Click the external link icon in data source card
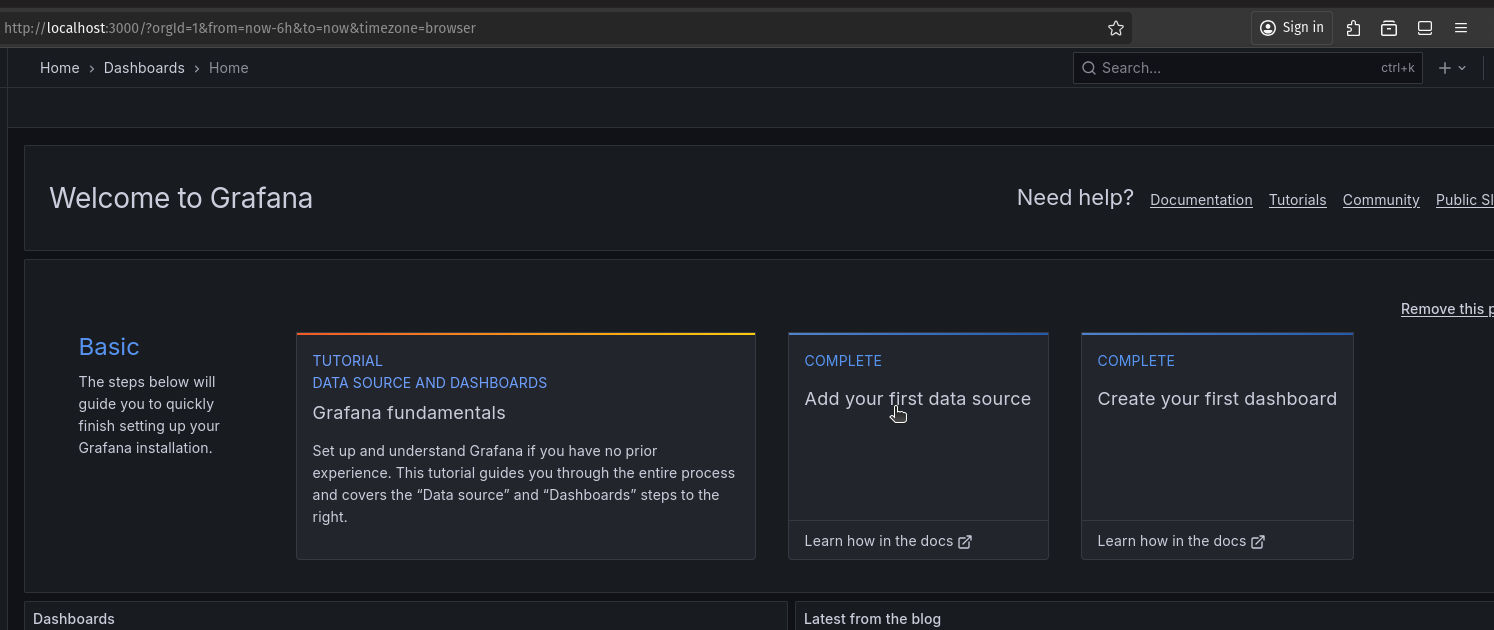Viewport: 1494px width, 630px height. tap(965, 541)
